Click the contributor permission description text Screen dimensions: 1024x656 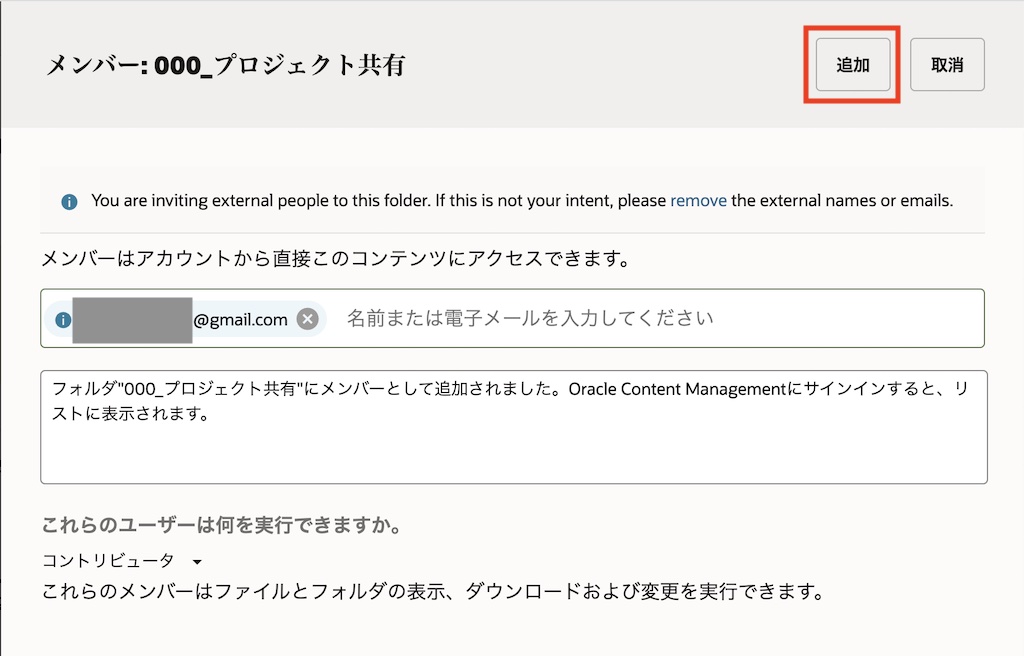tap(432, 591)
